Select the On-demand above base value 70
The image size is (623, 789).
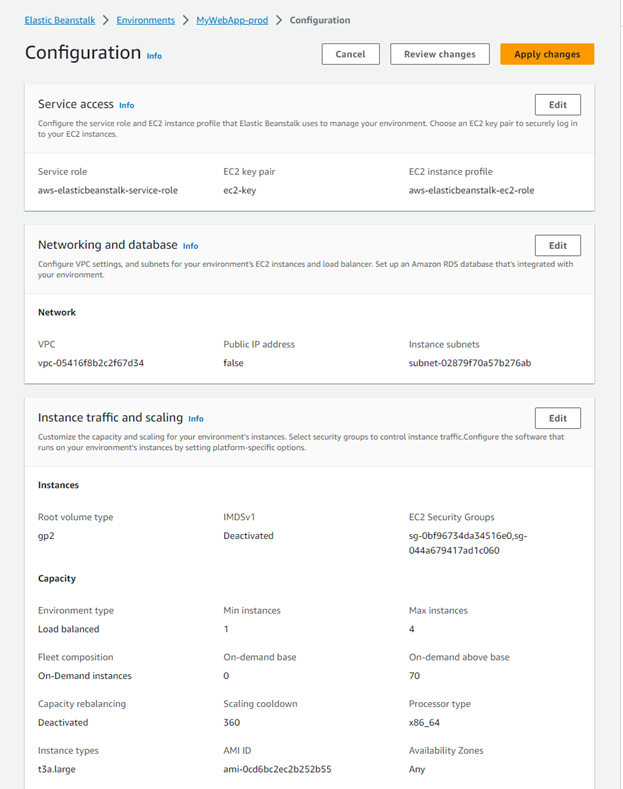point(414,676)
